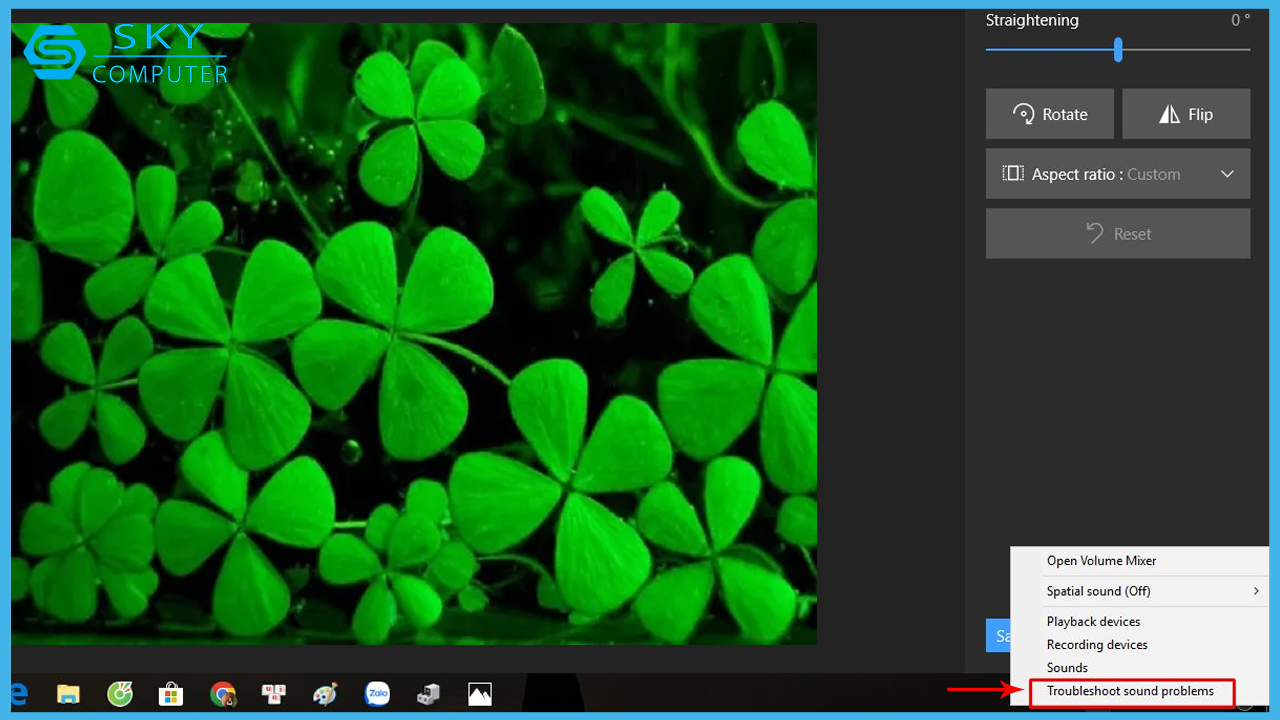Select Open Volume Mixer
Image resolution: width=1280 pixels, height=720 pixels.
1101,561
